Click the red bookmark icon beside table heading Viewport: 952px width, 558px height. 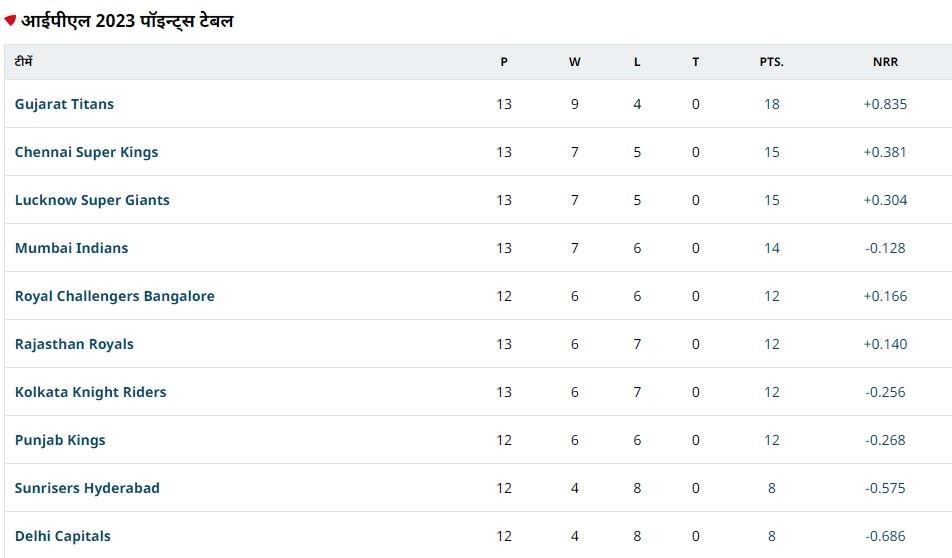tap(10, 20)
